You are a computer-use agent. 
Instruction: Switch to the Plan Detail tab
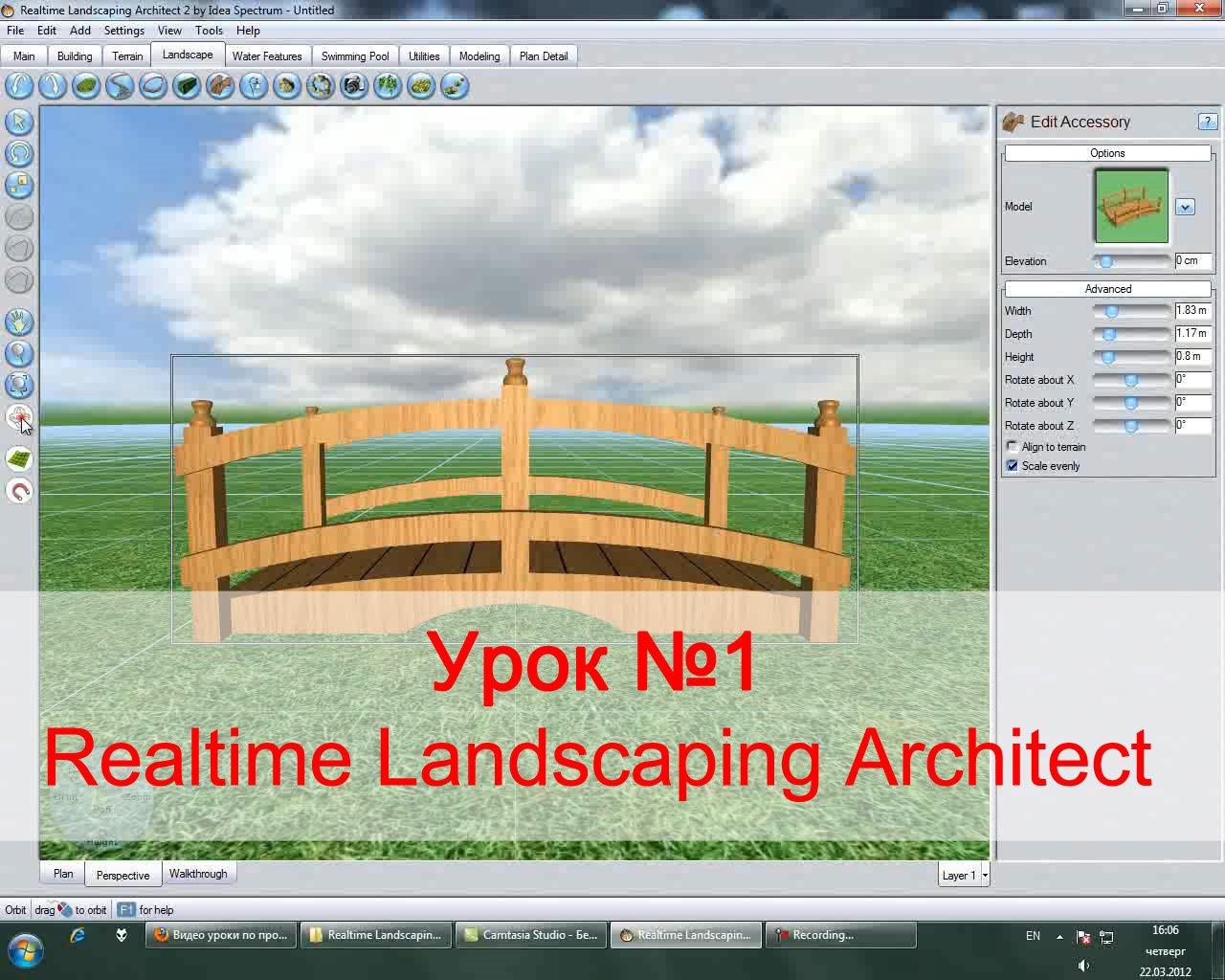(544, 56)
